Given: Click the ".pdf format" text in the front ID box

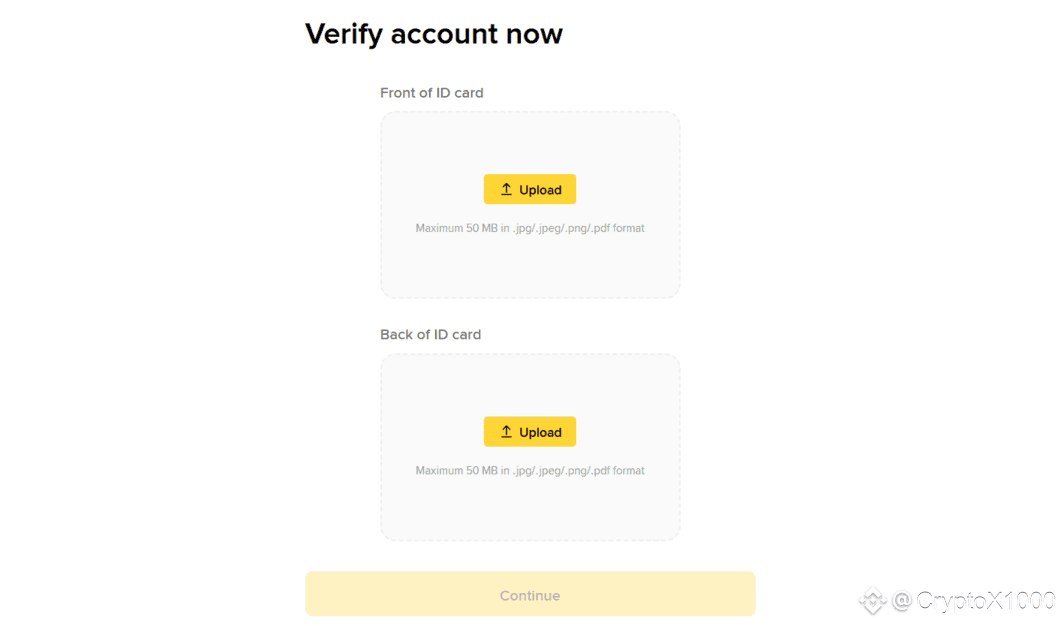Looking at the screenshot, I should (617, 228).
